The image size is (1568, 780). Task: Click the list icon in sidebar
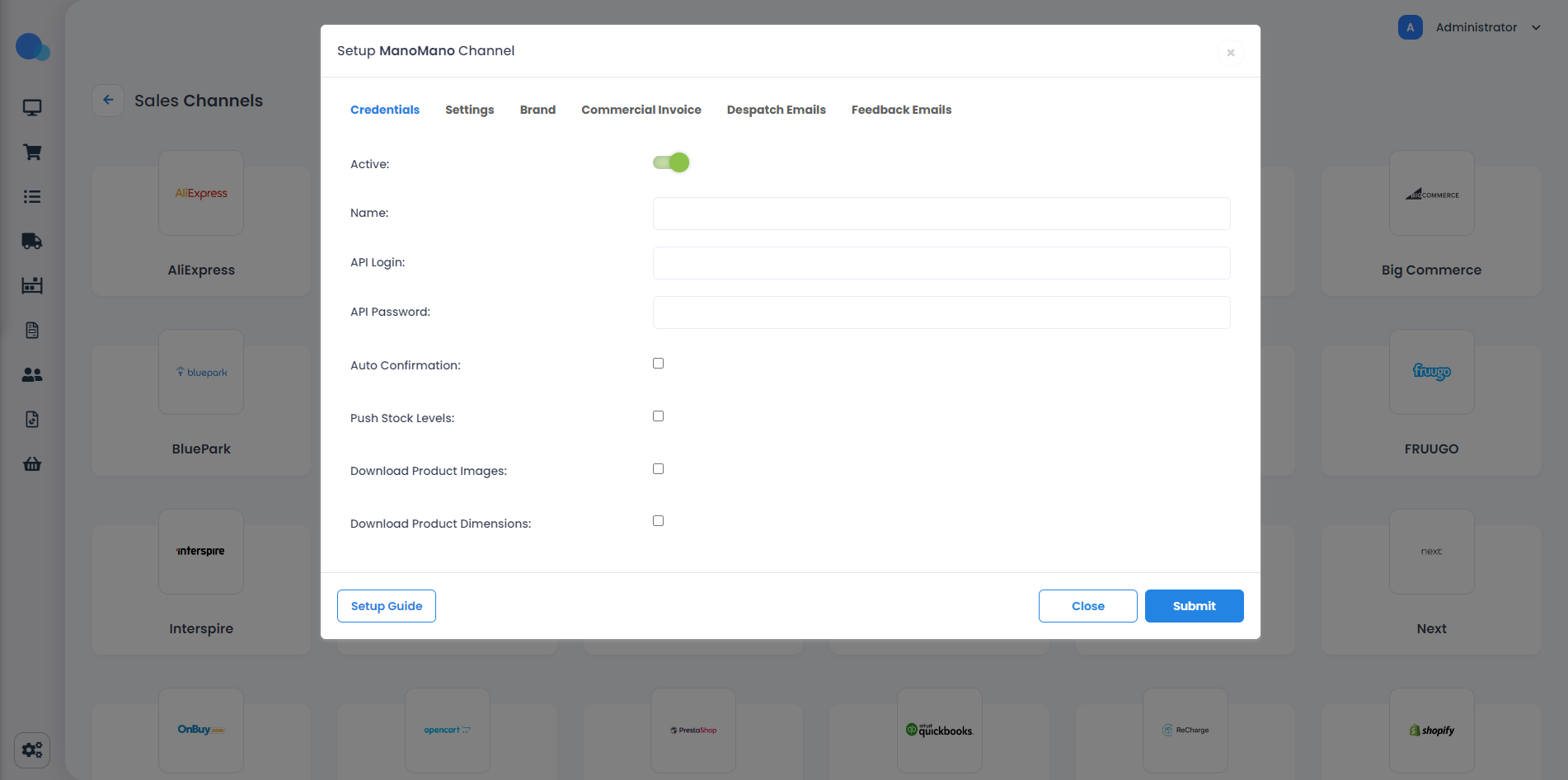32,197
